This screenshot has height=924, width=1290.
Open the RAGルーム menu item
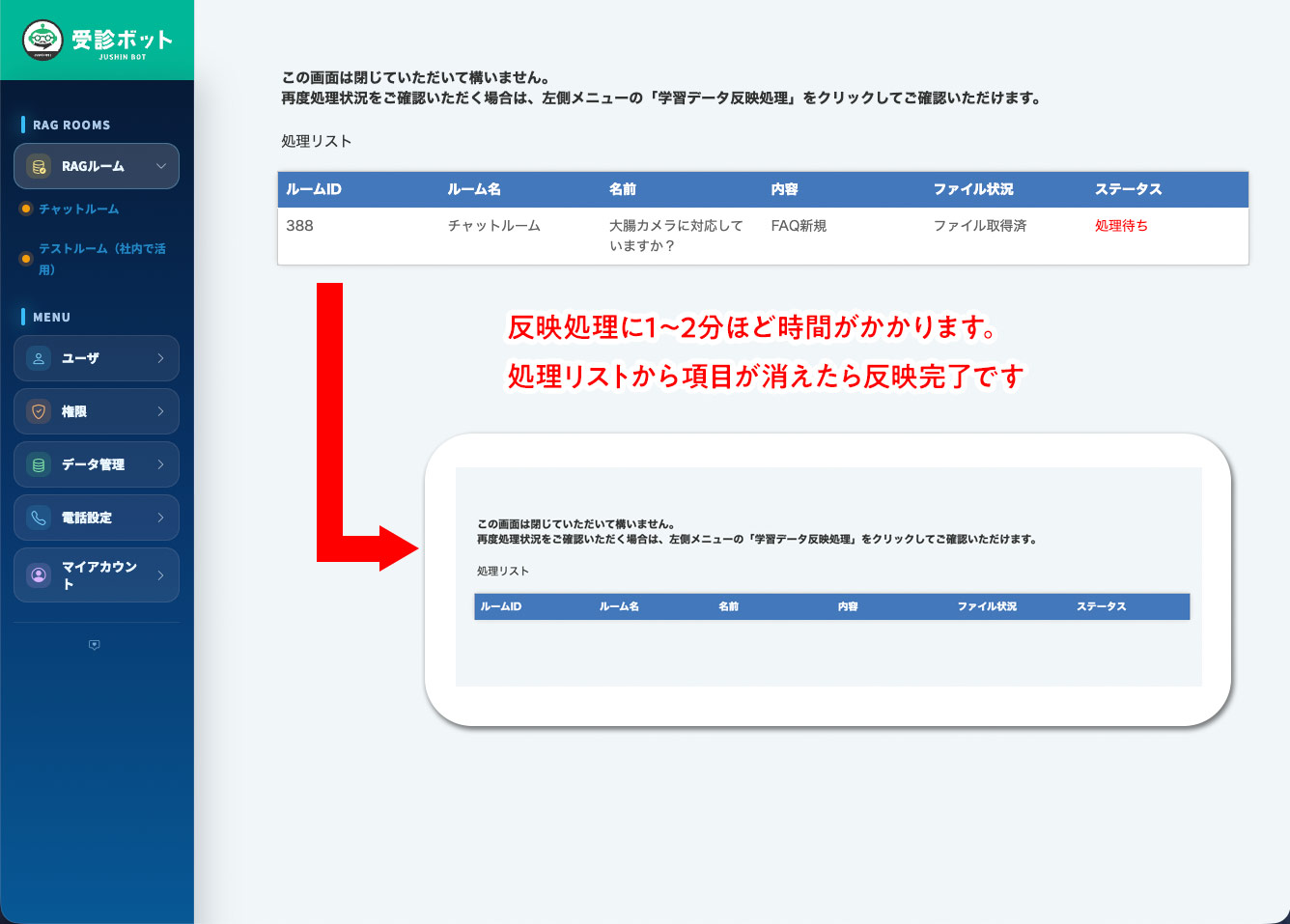(x=97, y=166)
